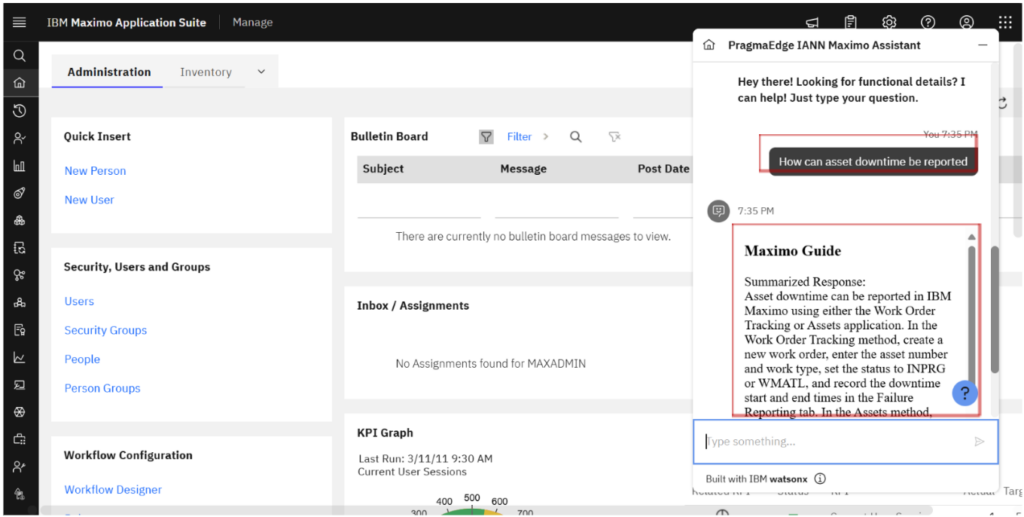Click the document refresh sidebar icon
1024x517 pixels.
tap(19, 248)
